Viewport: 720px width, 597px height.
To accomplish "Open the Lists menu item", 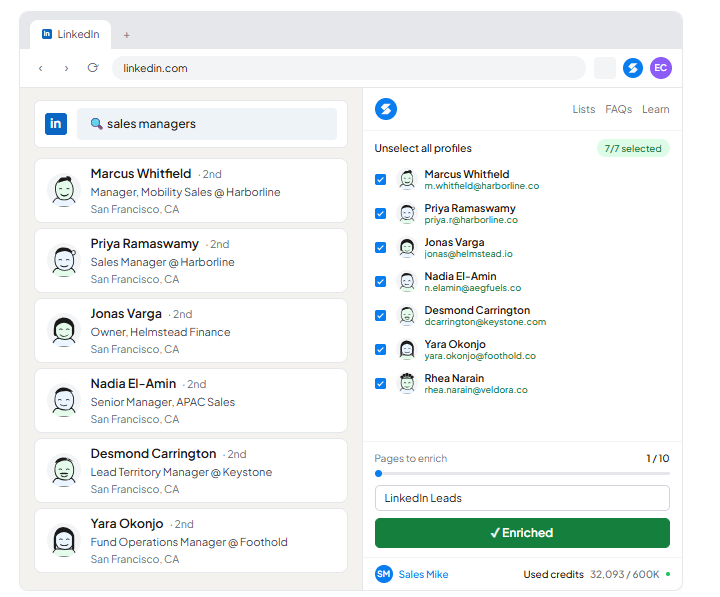I will [x=584, y=109].
